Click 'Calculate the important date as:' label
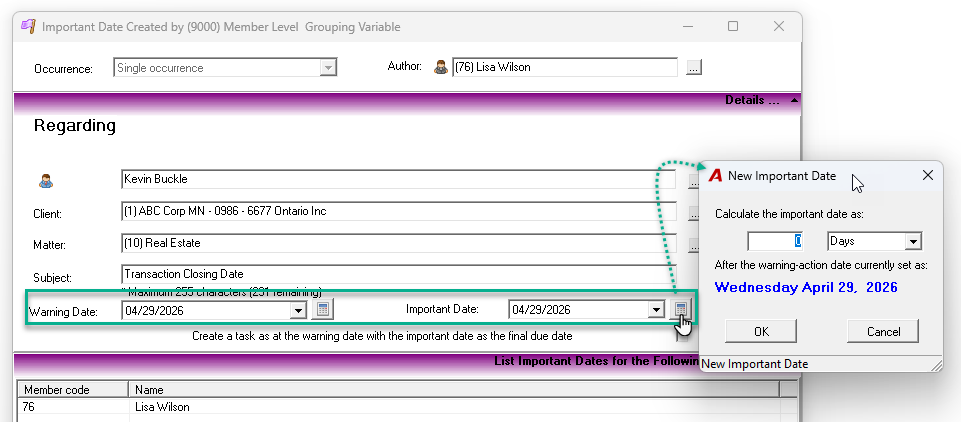The image size is (961, 422). [790, 214]
